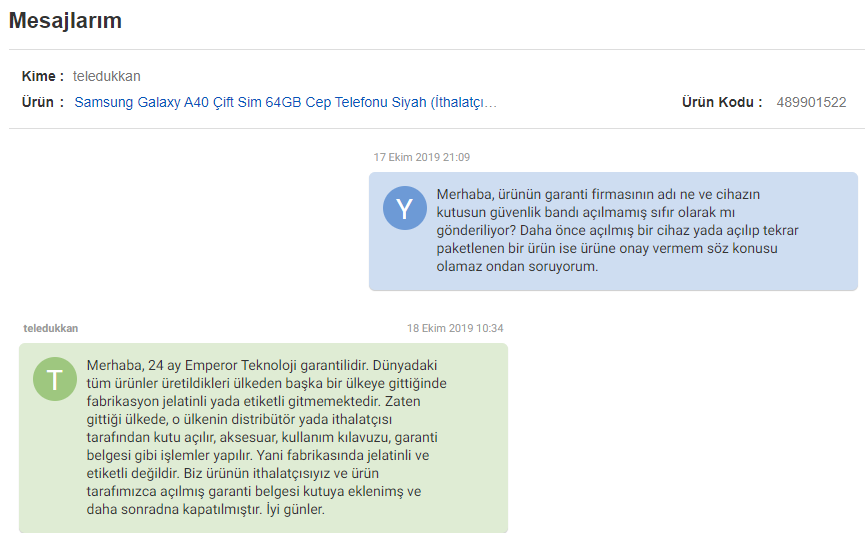The image size is (865, 533).
Task: Click the Kime label
Action: (x=42, y=76)
